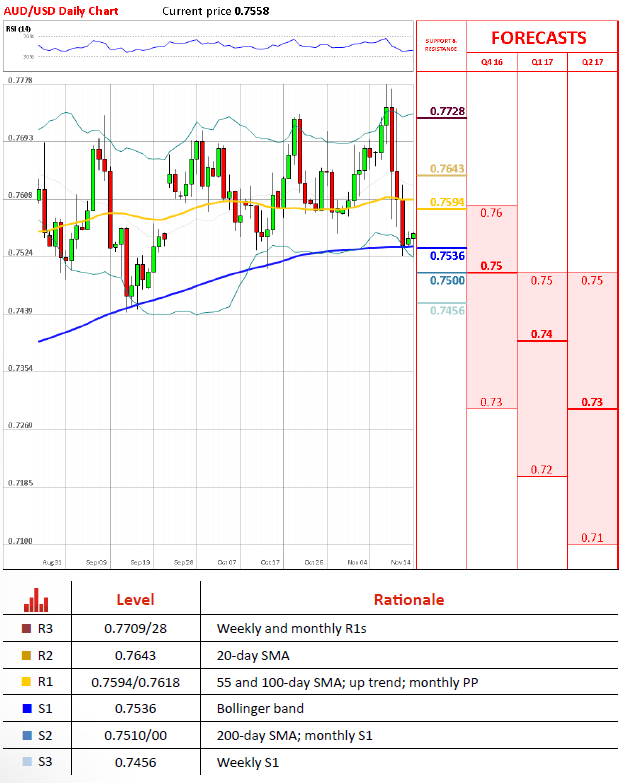Image resolution: width=624 pixels, height=783 pixels.
Task: Click 'Weekly and monthly R1s' rationale
Action: [292, 628]
